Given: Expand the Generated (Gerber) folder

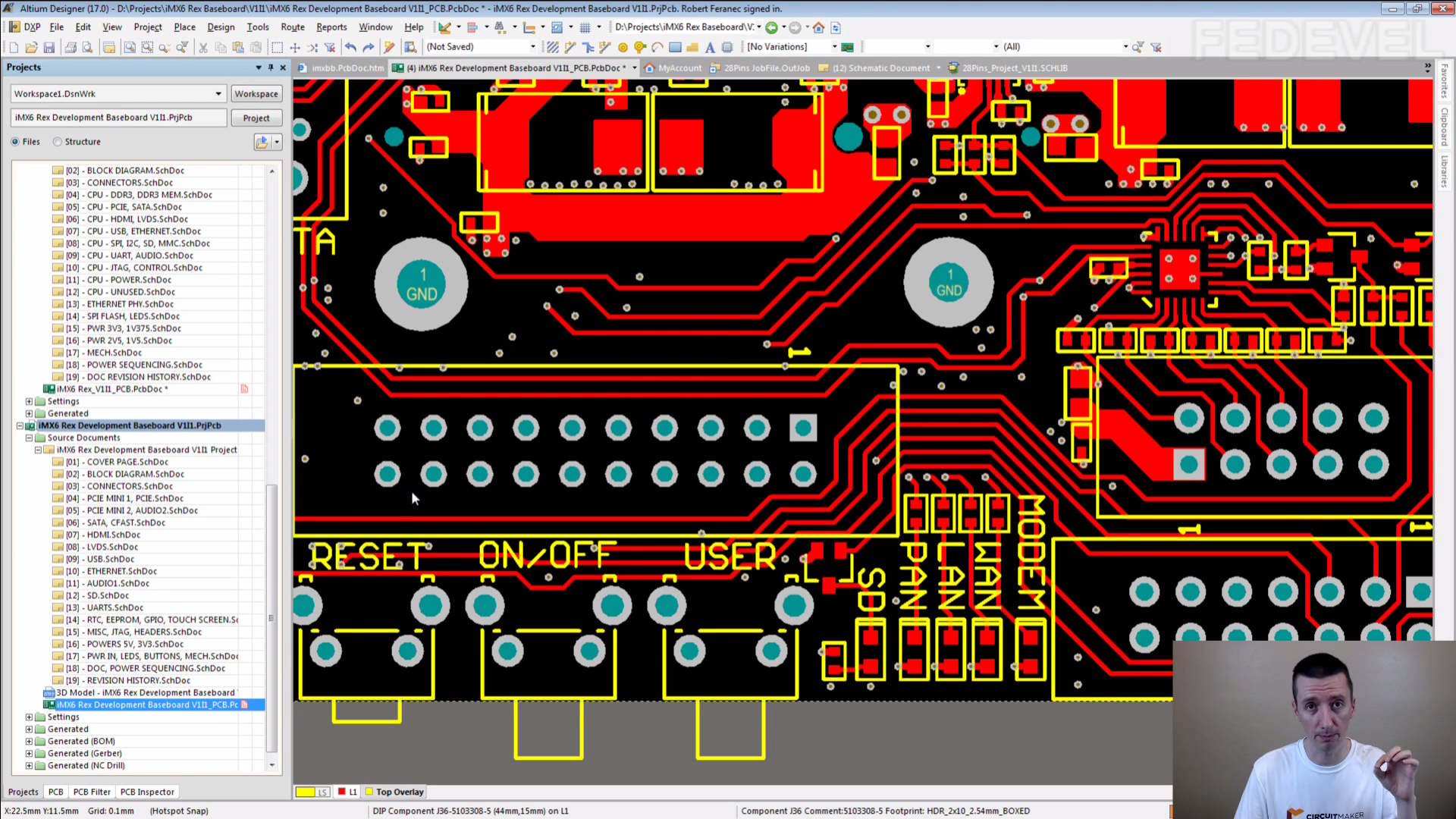Looking at the screenshot, I should (x=29, y=753).
